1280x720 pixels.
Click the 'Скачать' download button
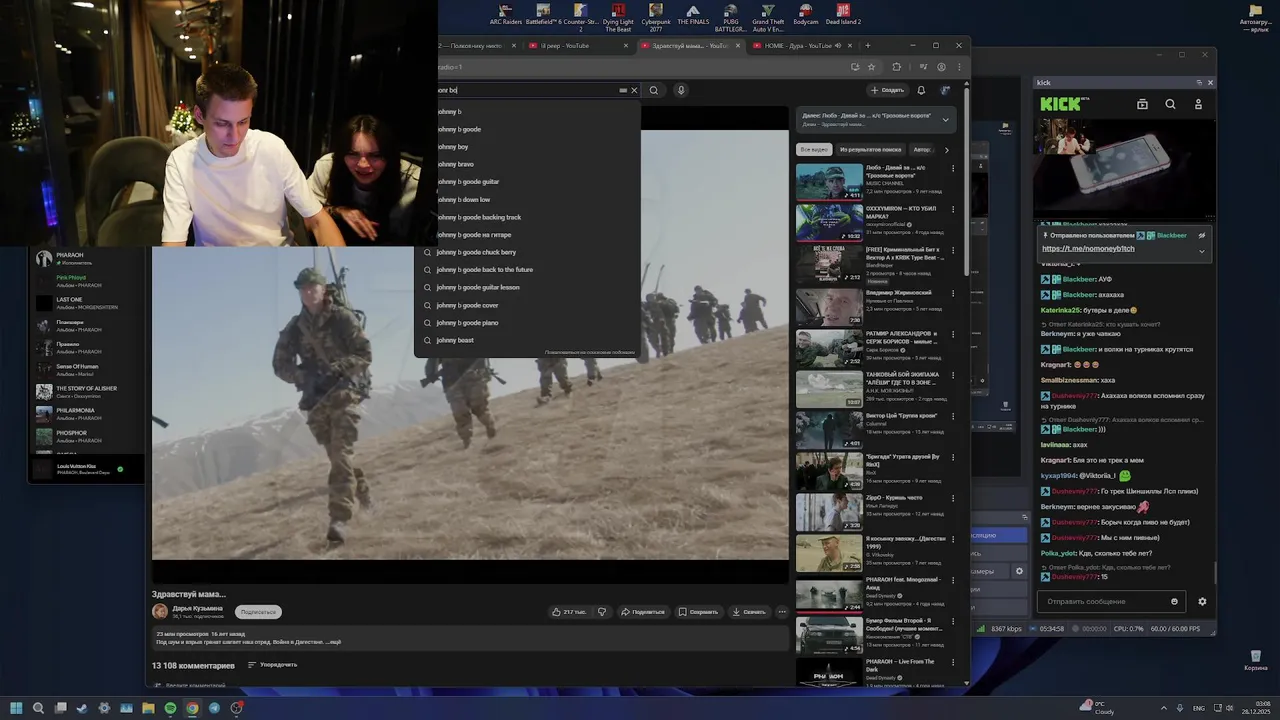click(749, 612)
